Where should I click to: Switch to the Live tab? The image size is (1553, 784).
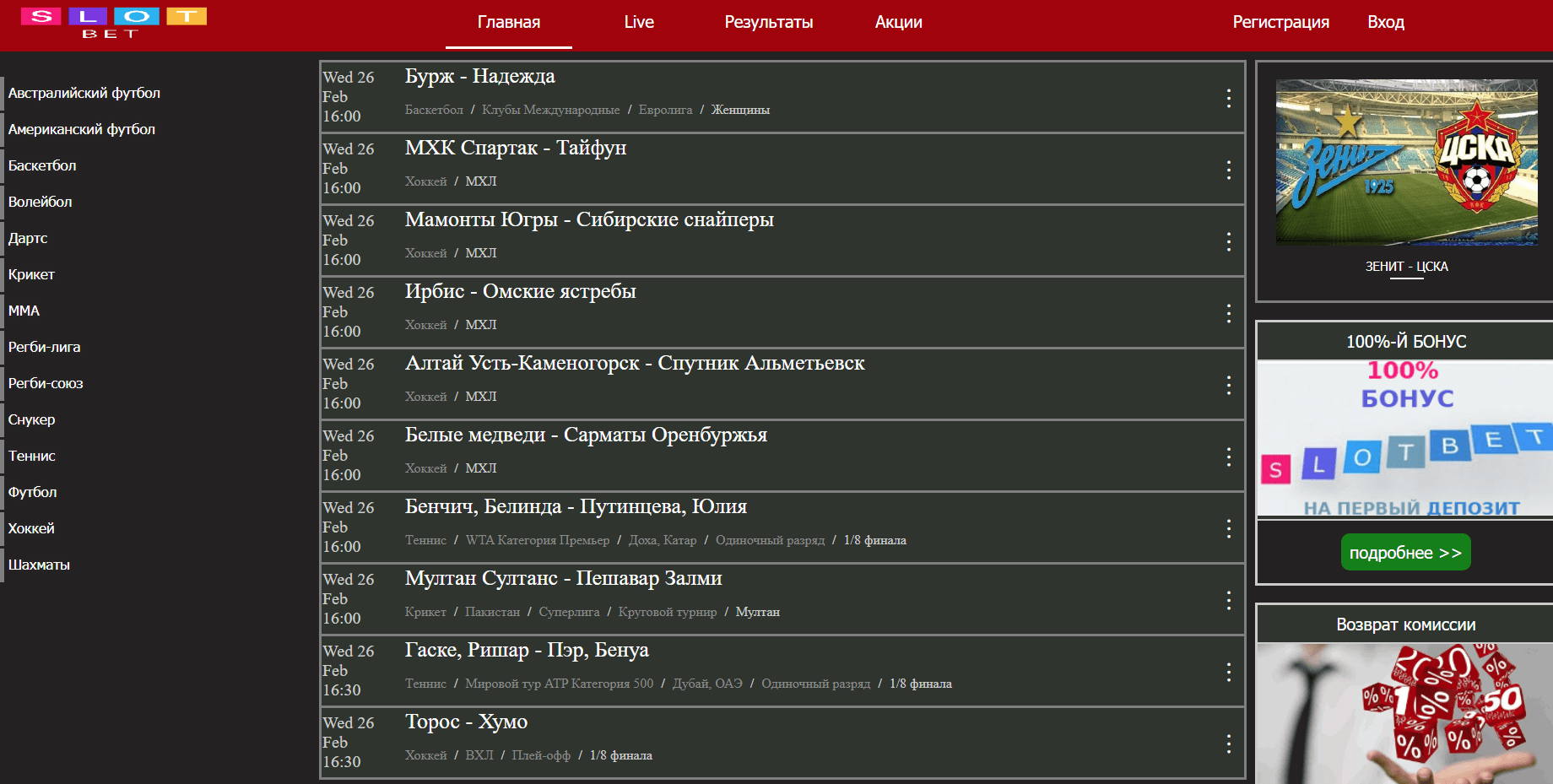coord(639,23)
